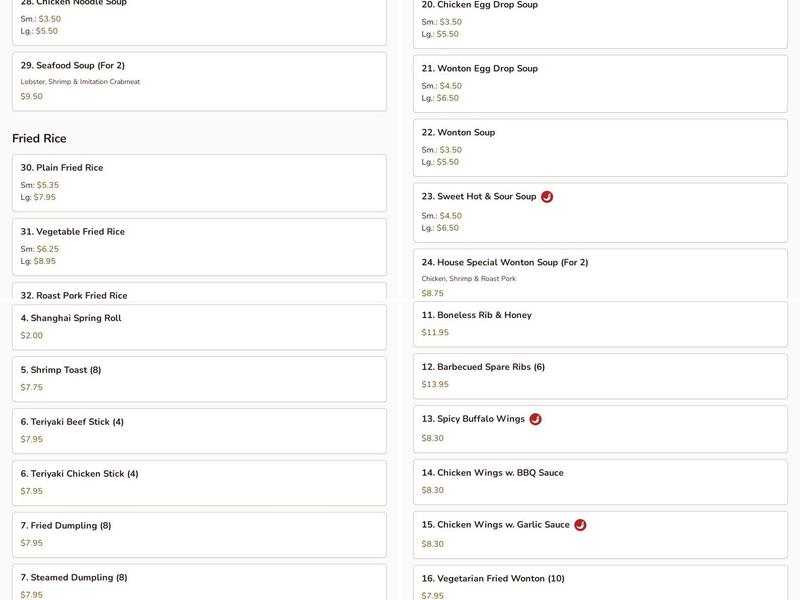
Task: Open Chicken Wings w. BBQ Sauce
Action: pyautogui.click(x=600, y=482)
